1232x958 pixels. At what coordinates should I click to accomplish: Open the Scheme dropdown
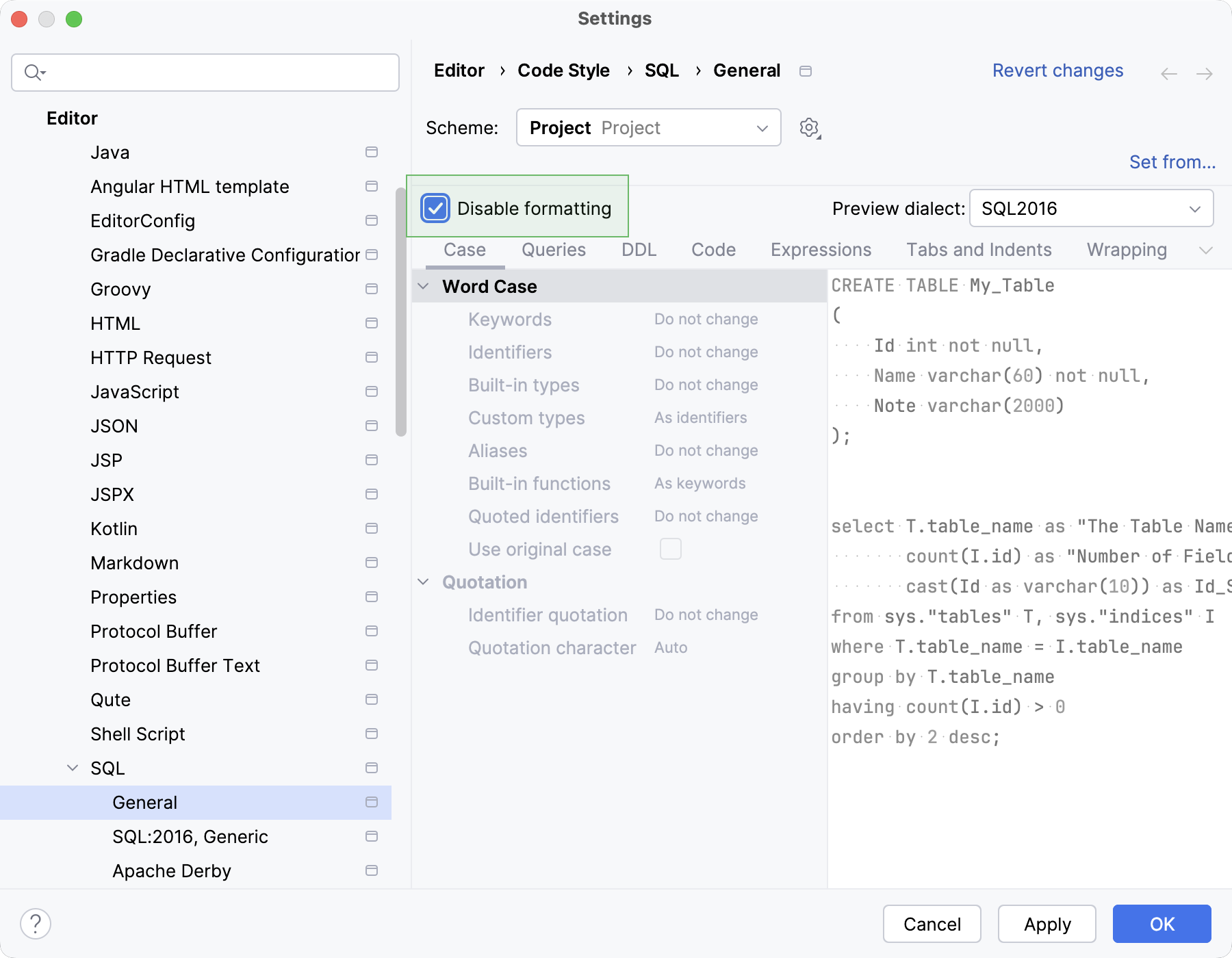point(647,127)
